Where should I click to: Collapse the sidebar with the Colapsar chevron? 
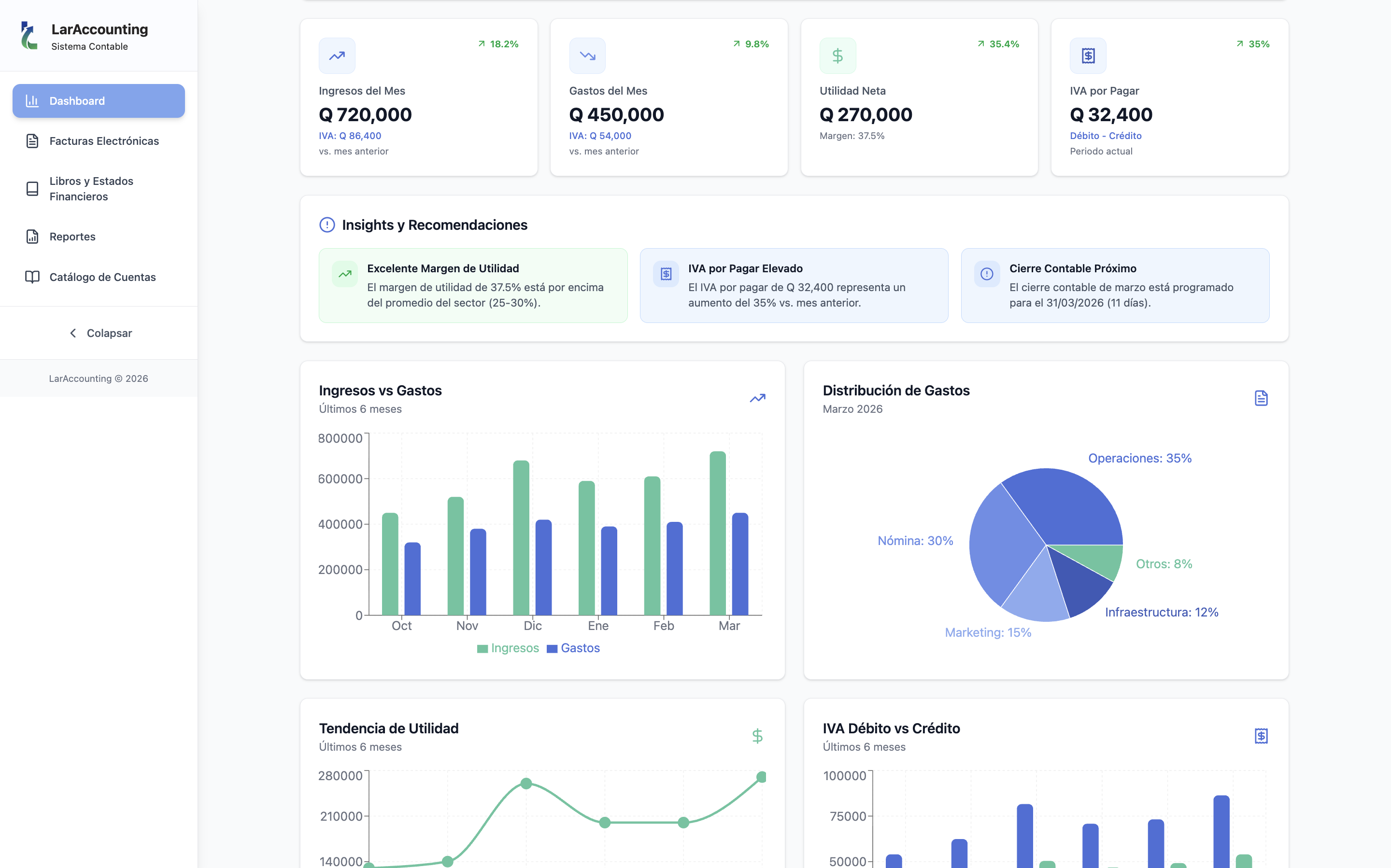[x=73, y=334]
